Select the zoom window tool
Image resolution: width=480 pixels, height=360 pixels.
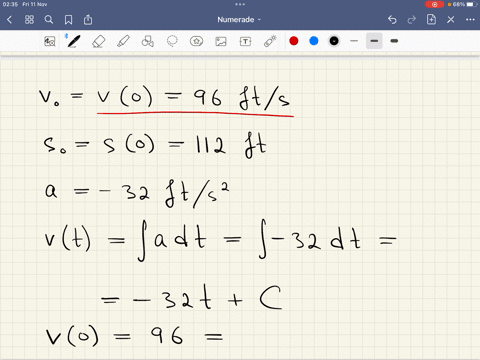[50, 41]
